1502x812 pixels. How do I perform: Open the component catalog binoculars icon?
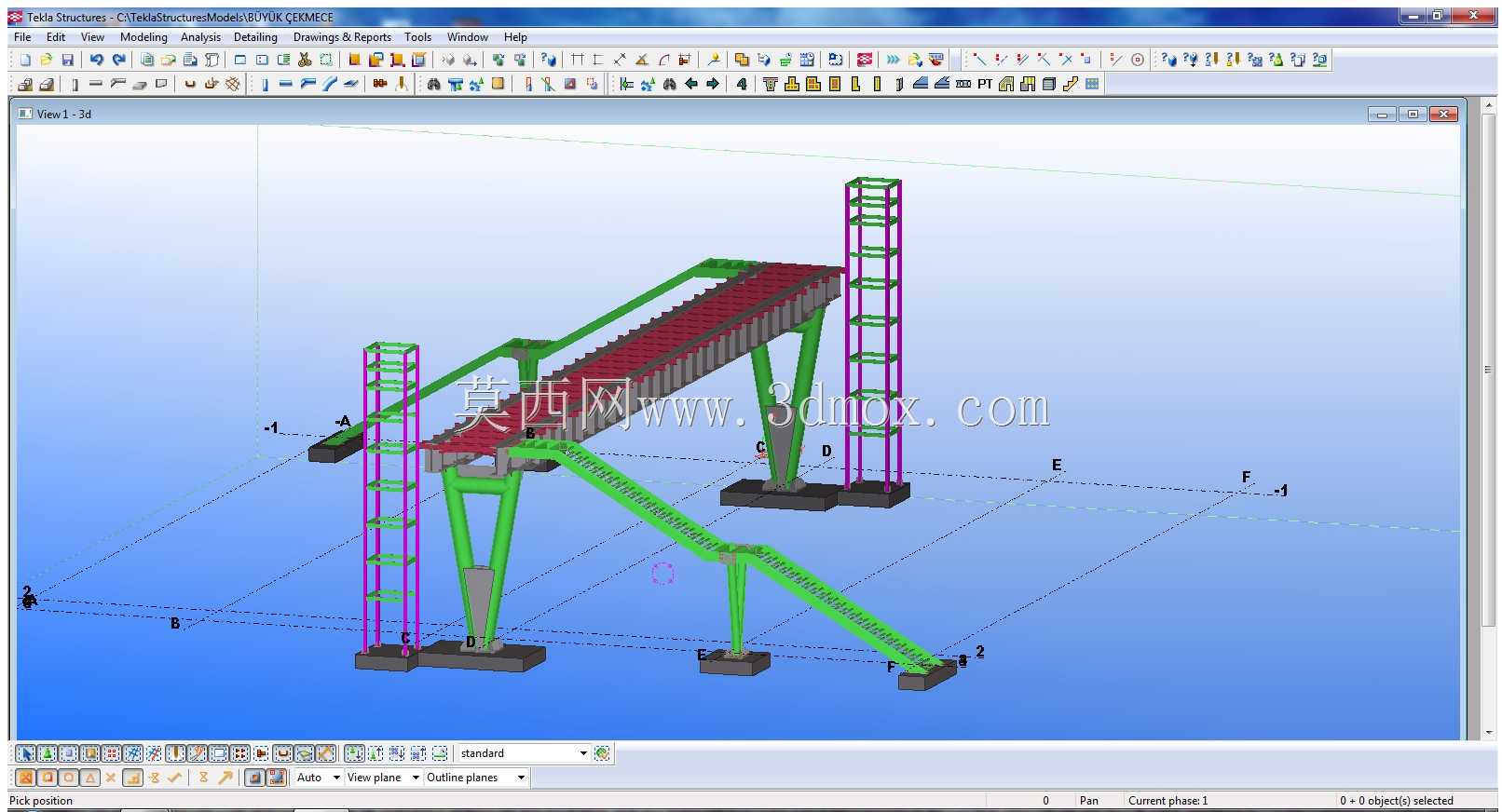tap(433, 84)
